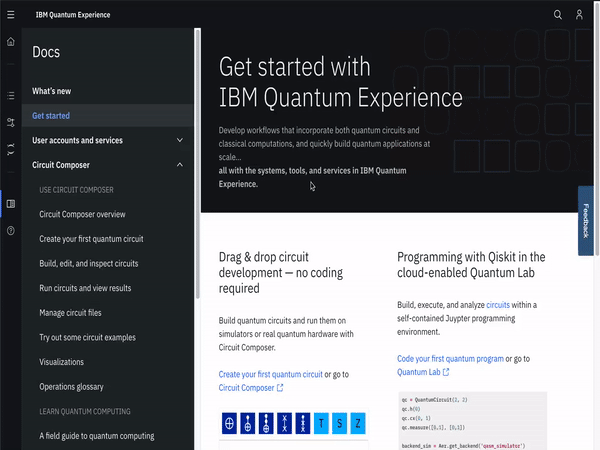Follow the Quantum Lab link

click(x=419, y=372)
